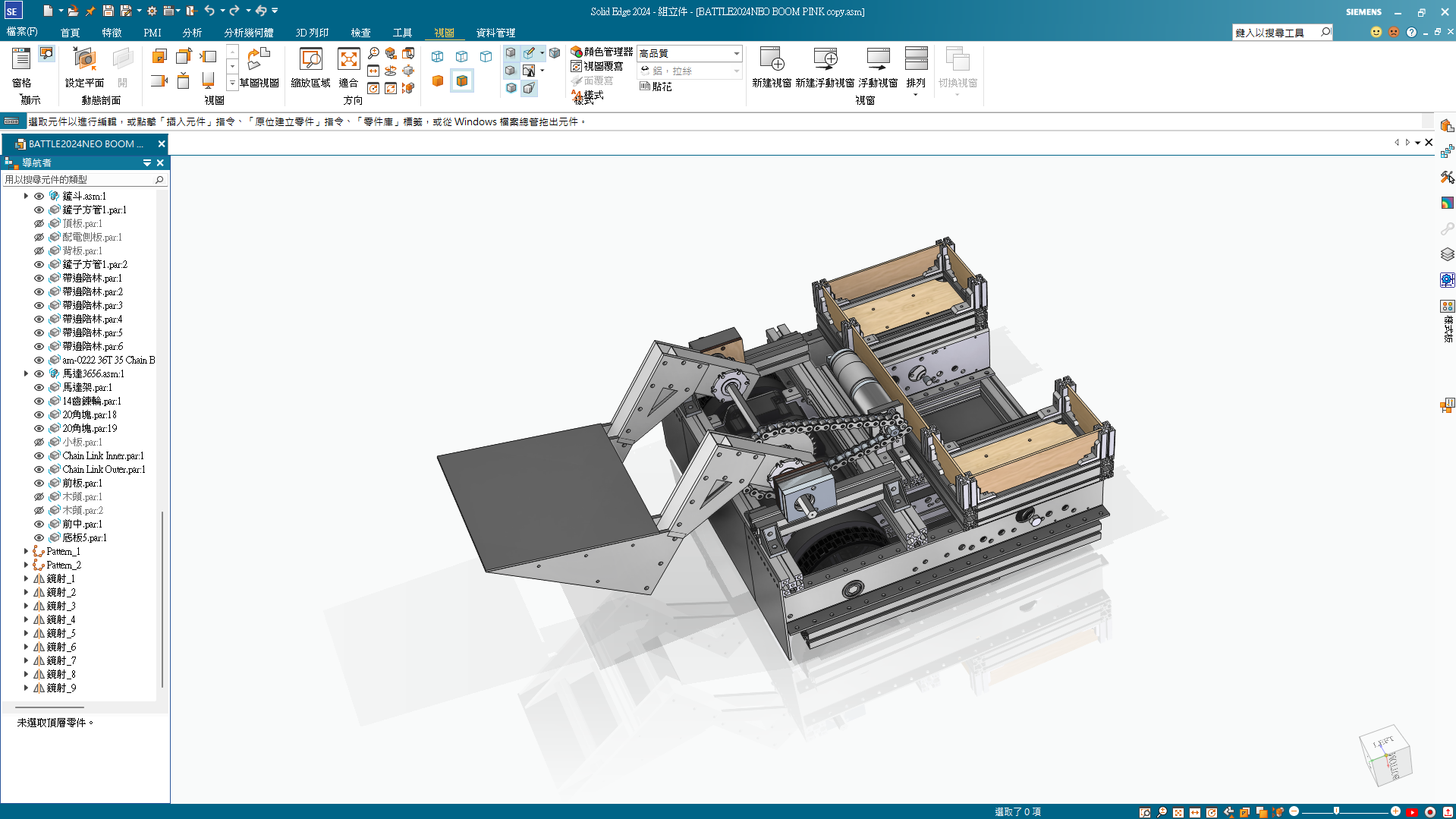Click the record icon in status bar
Image resolution: width=1456 pixels, height=819 pixels.
click(1430, 812)
